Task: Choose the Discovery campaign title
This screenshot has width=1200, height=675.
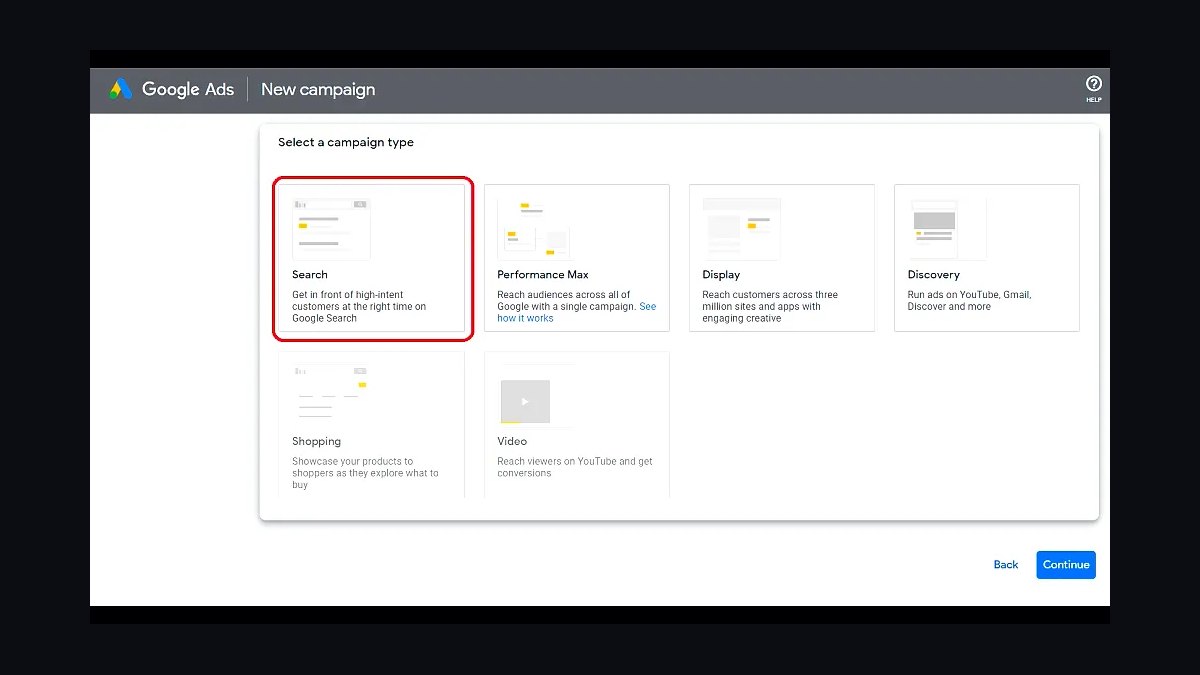Action: [x=933, y=275]
